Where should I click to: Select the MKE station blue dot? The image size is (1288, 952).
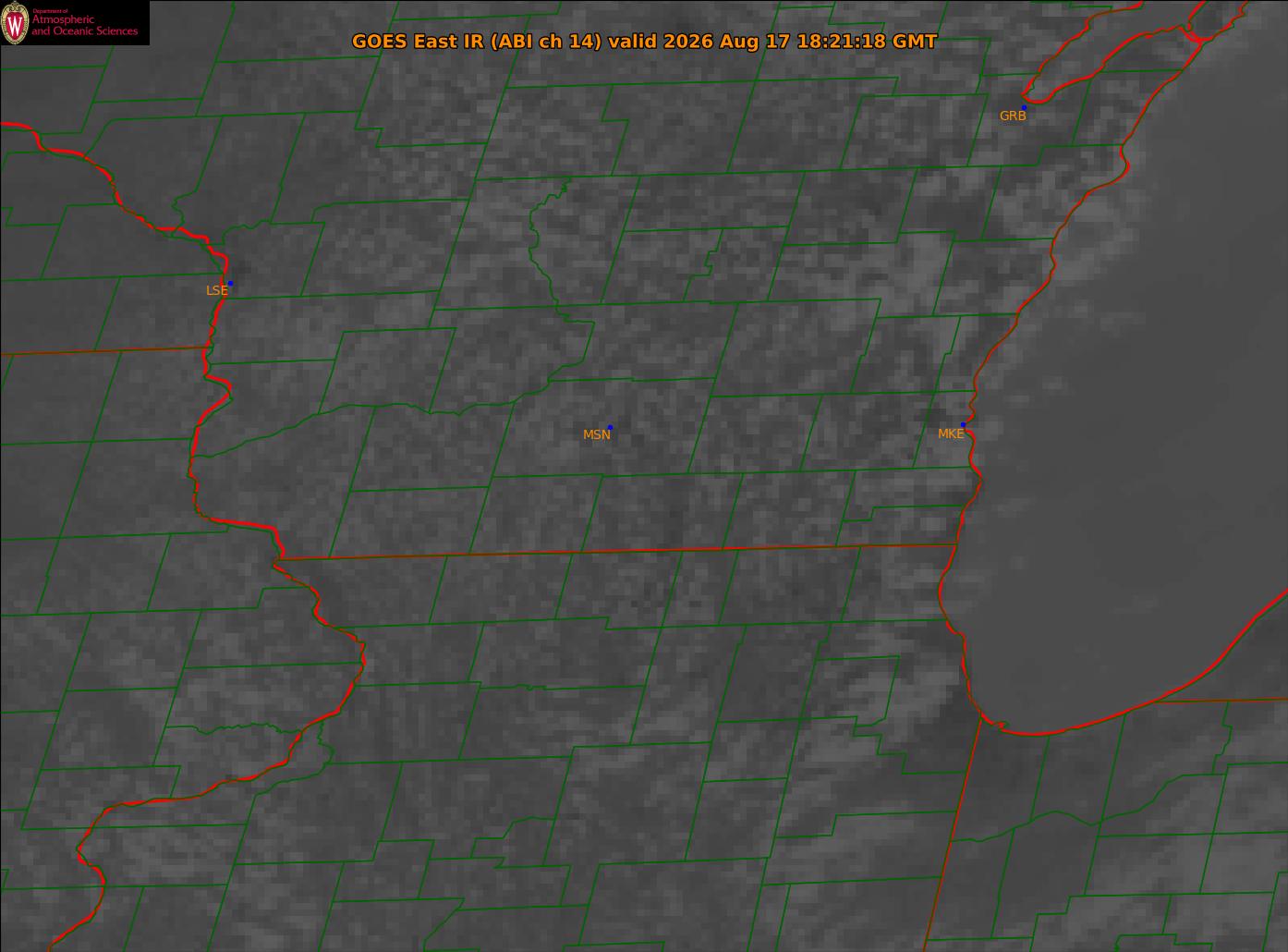click(x=963, y=424)
